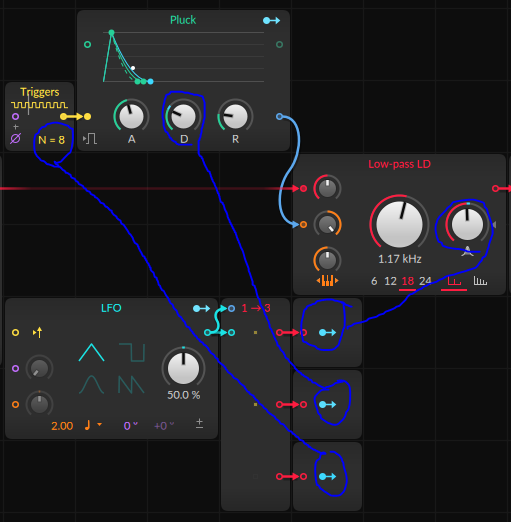Screen dimensions: 511x522
Task: Click the large cutoff frequency knob
Action: 399,224
